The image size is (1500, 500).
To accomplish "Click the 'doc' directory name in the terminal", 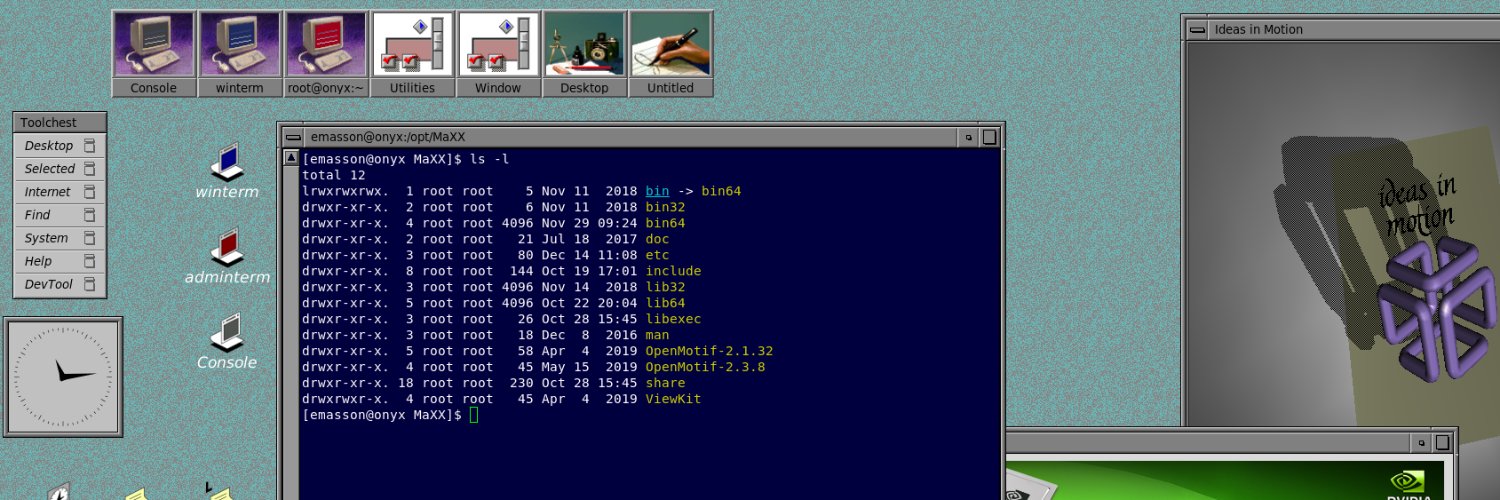I will [657, 239].
